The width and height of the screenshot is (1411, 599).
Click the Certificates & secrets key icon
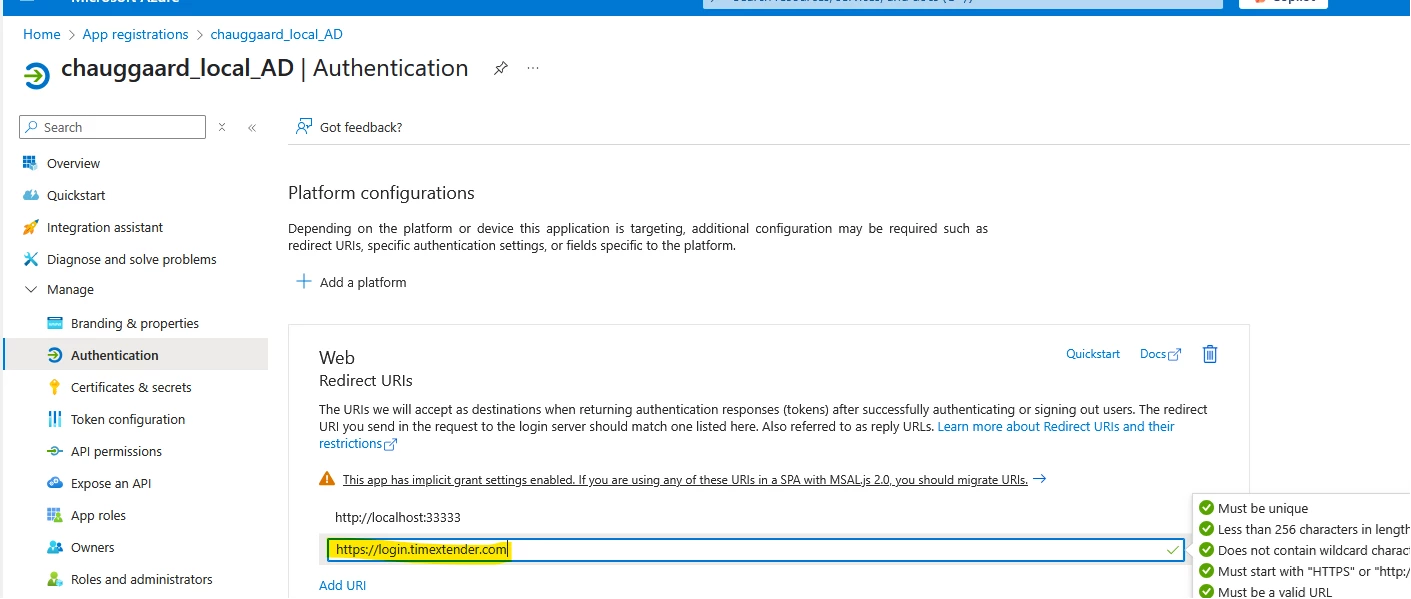[55, 387]
